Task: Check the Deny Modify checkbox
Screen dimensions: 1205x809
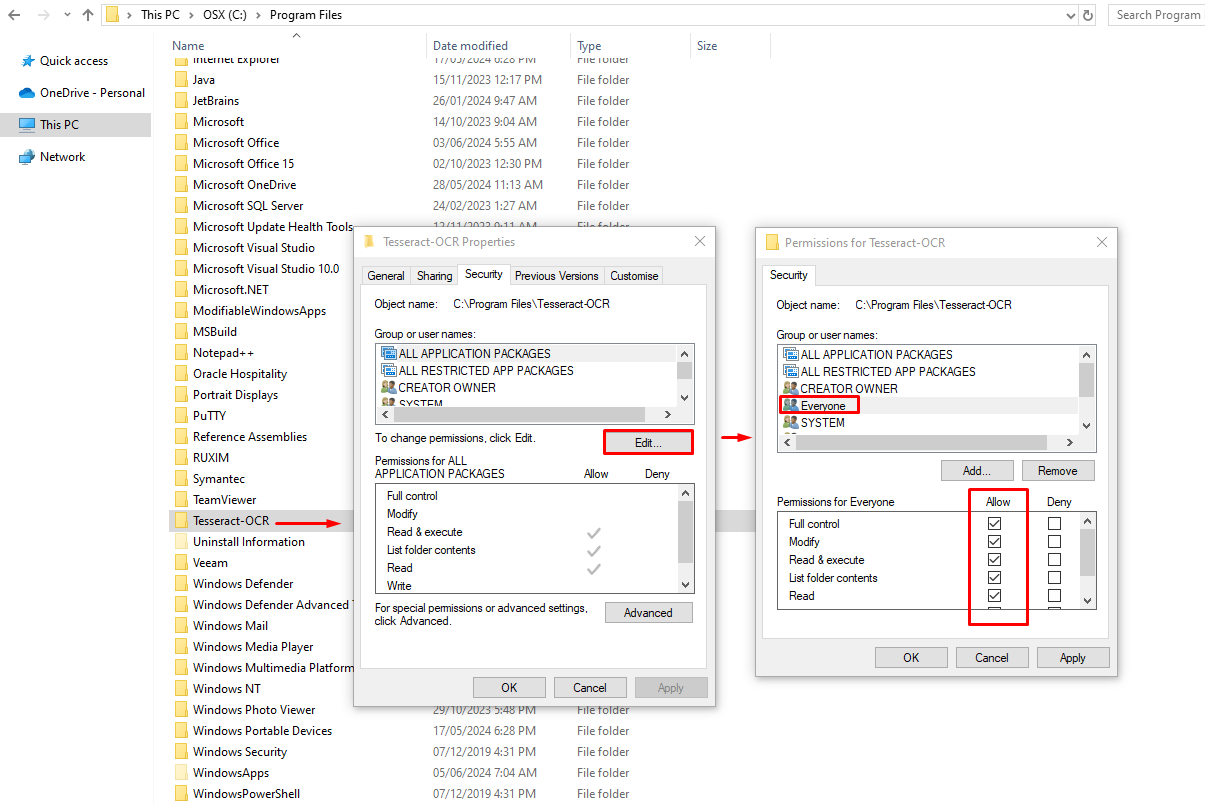Action: (x=1054, y=542)
